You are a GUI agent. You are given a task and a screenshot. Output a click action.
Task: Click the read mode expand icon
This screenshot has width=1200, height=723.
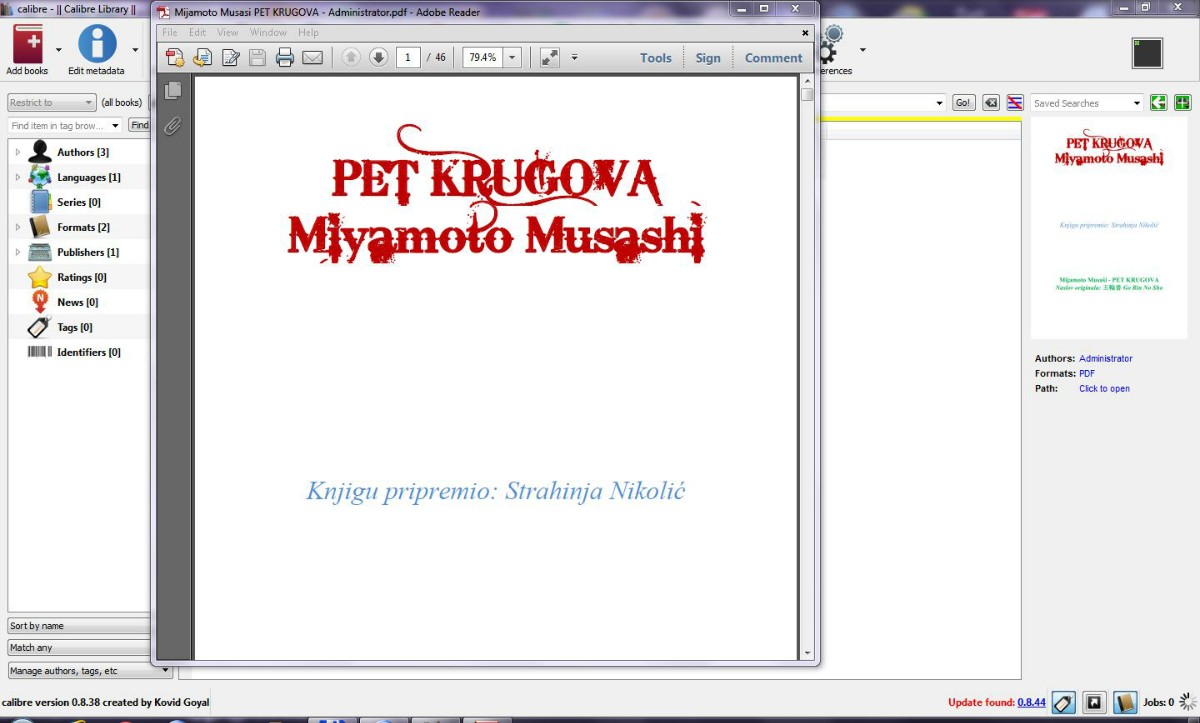[x=550, y=57]
